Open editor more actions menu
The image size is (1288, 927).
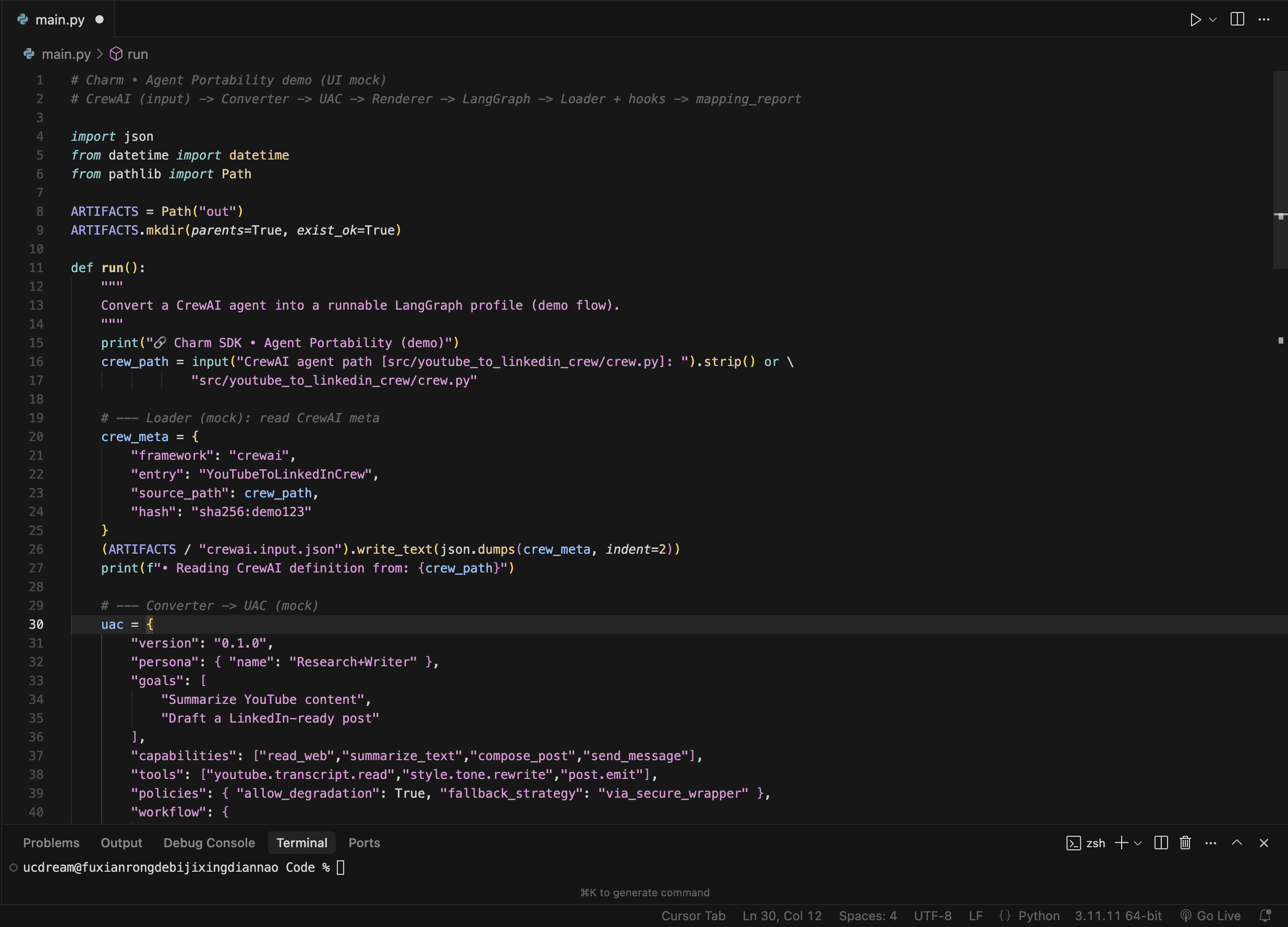pyautogui.click(x=1263, y=19)
